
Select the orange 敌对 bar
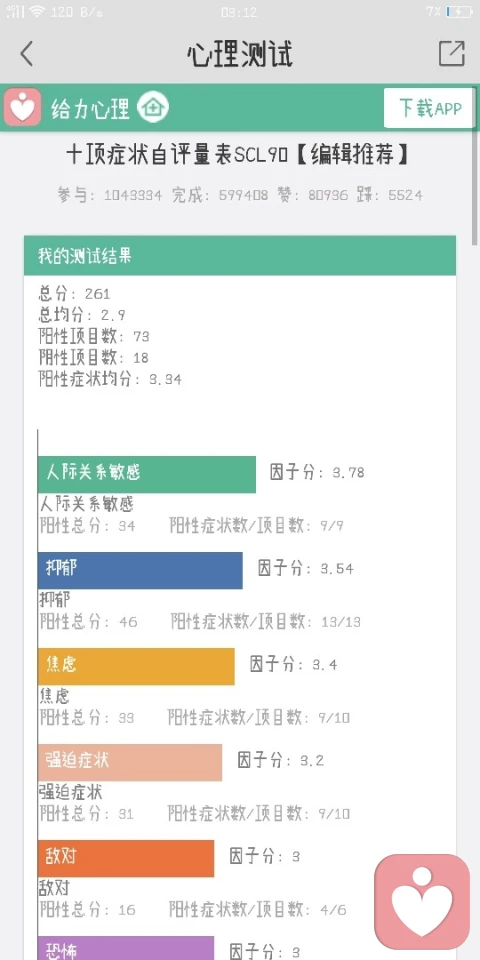point(126,858)
